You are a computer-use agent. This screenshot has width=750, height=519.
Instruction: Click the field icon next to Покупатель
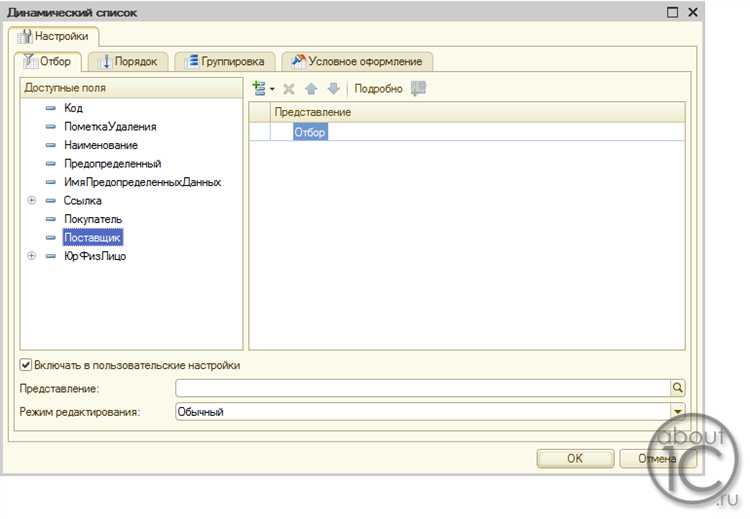pyautogui.click(x=51, y=219)
